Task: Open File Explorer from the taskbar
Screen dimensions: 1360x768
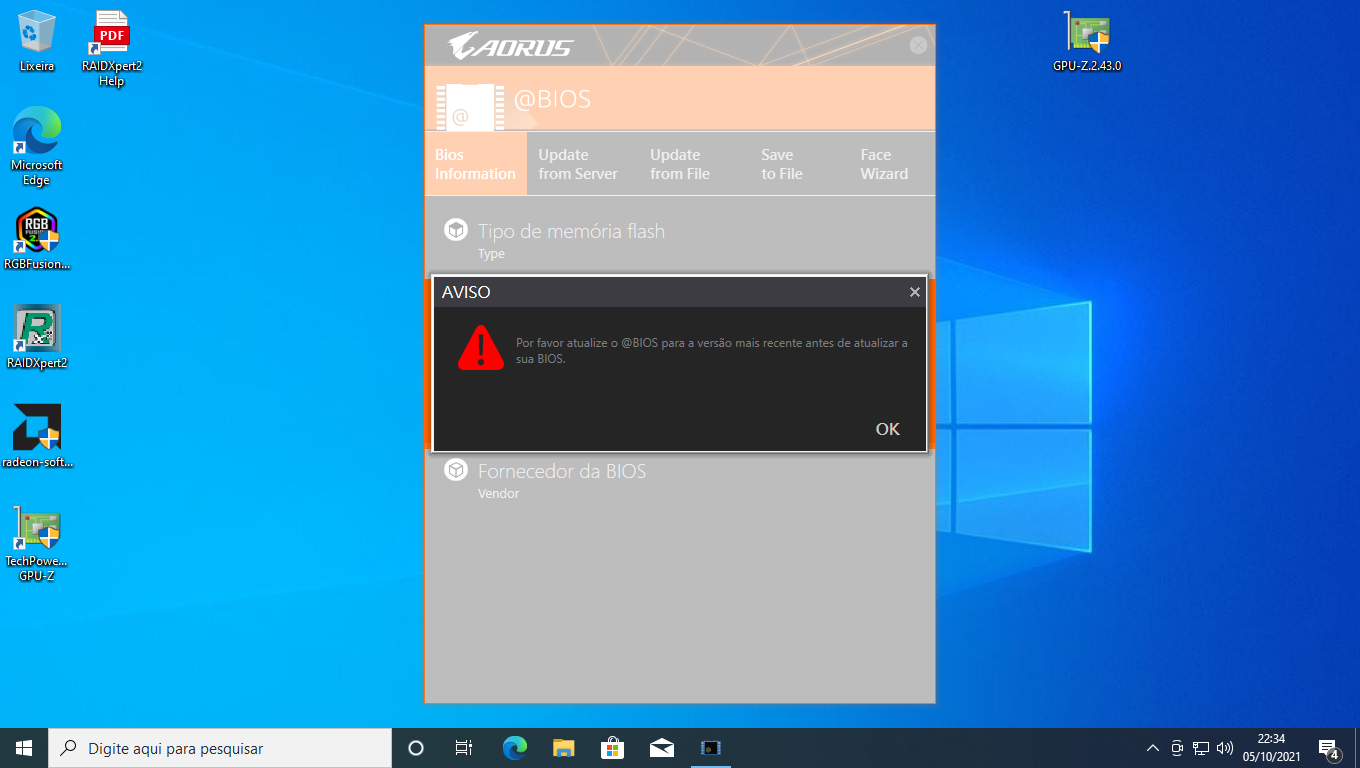Action: (564, 748)
